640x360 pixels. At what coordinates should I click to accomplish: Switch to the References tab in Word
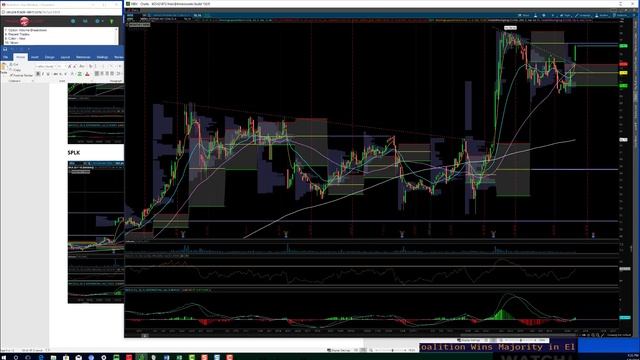click(x=83, y=57)
